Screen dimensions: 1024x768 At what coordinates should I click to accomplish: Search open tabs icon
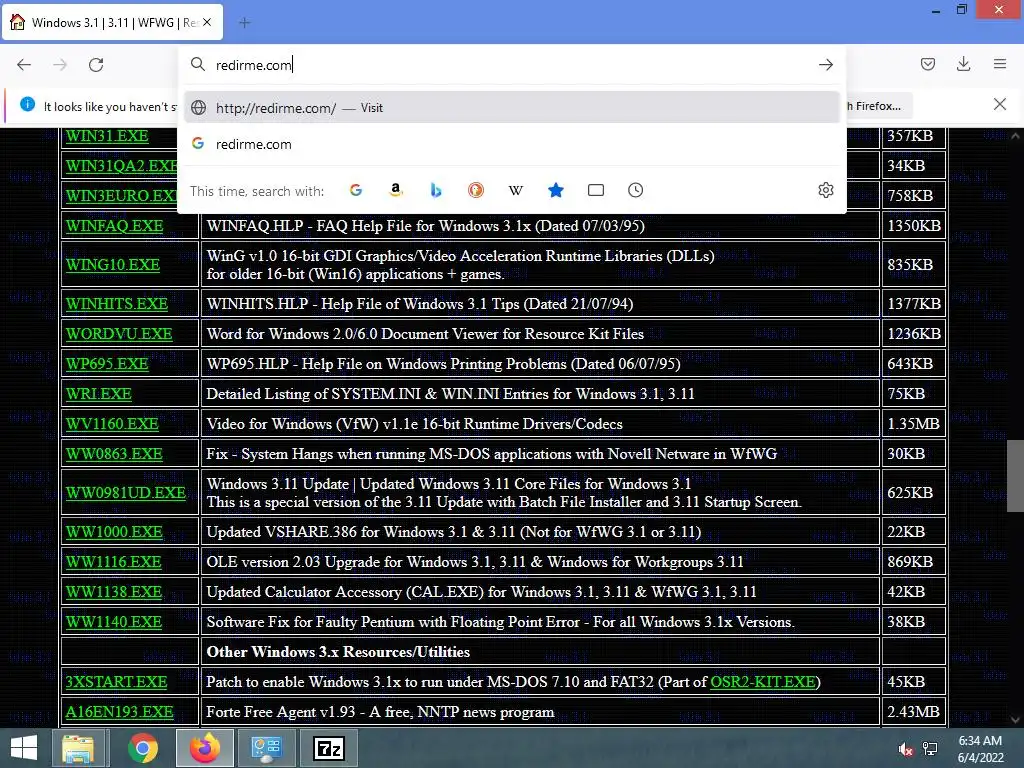pos(596,190)
